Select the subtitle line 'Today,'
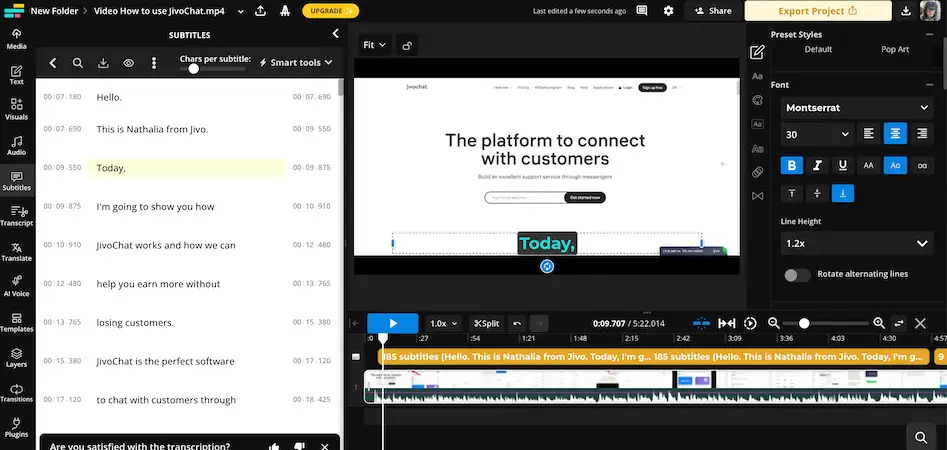The image size is (947, 450). [x=187, y=168]
